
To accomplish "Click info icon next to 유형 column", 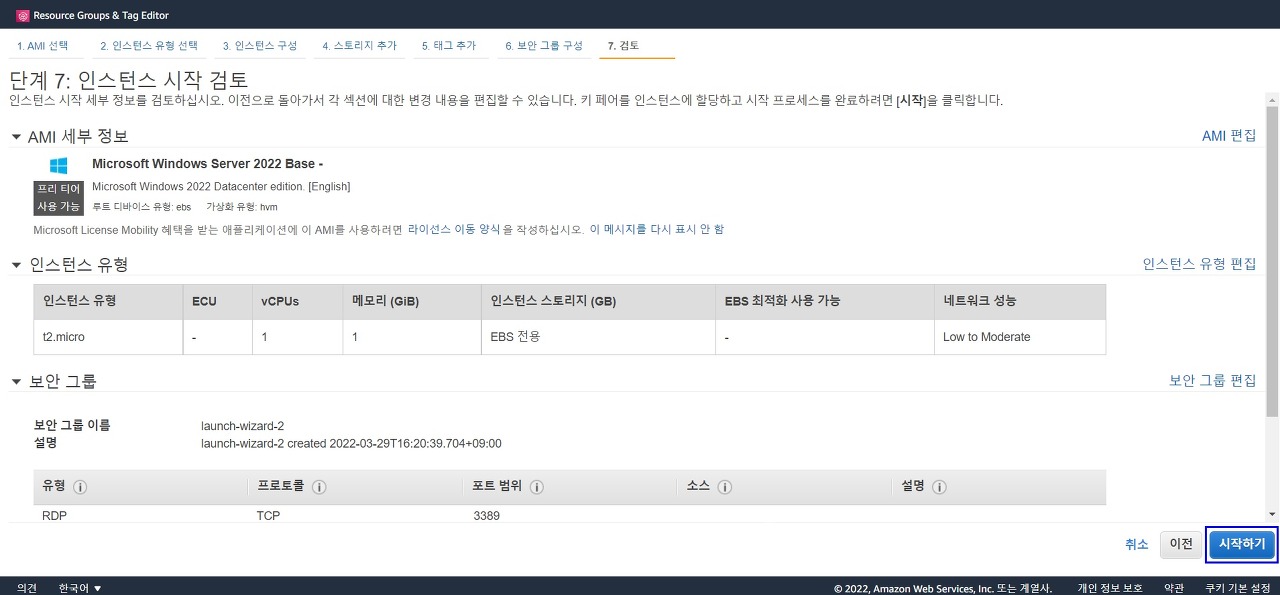I will tap(80, 487).
